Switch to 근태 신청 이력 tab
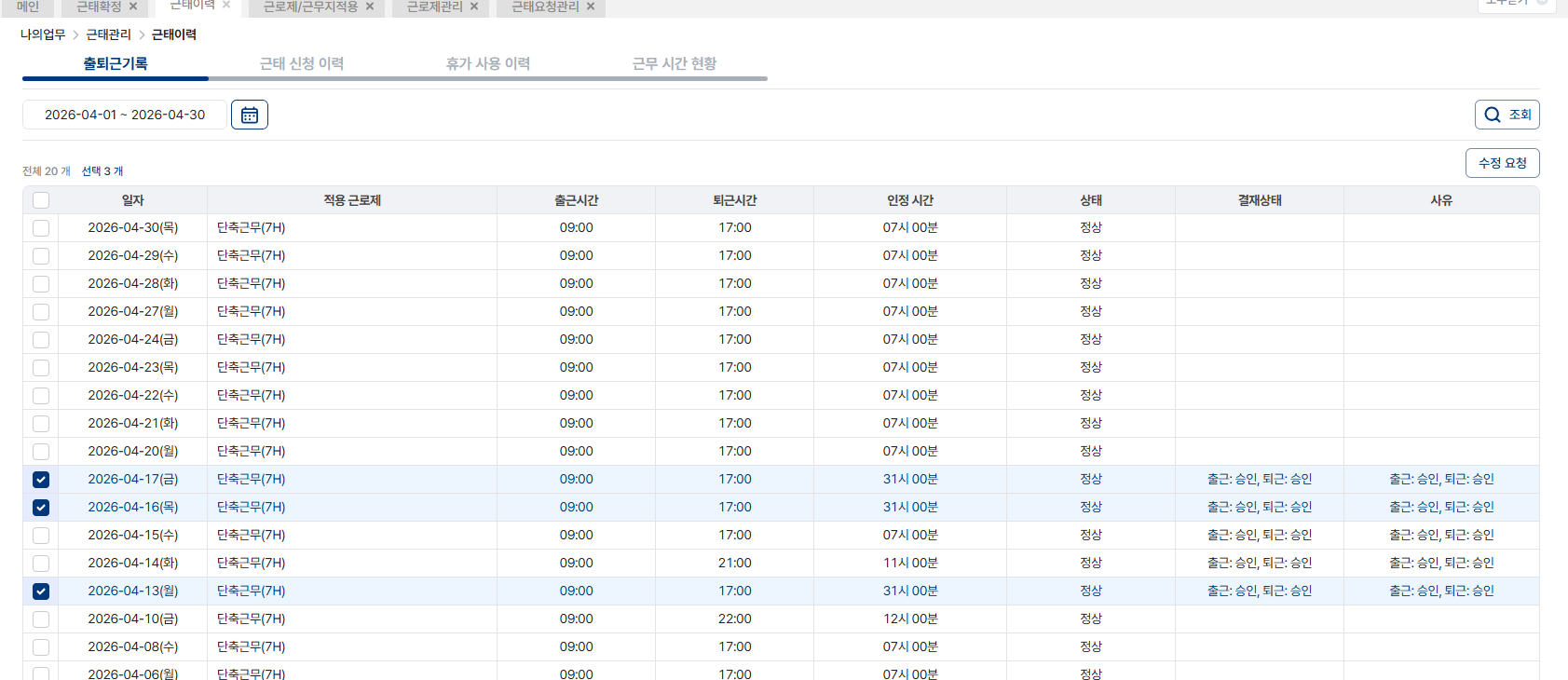Viewport: 1568px width, 680px height. click(302, 63)
